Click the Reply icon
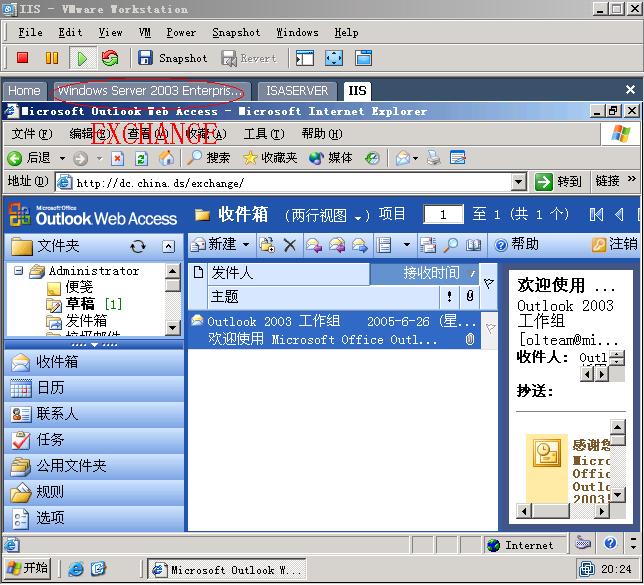Screen dimensions: 644x585 pos(314,245)
